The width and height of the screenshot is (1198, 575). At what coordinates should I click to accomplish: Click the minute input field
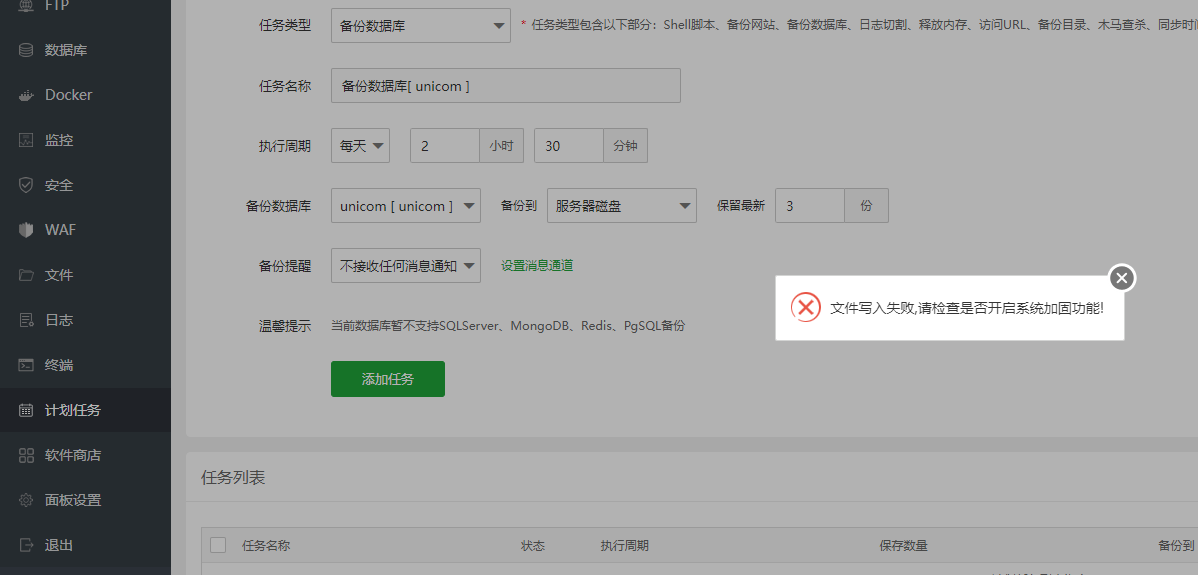pyautogui.click(x=568, y=146)
